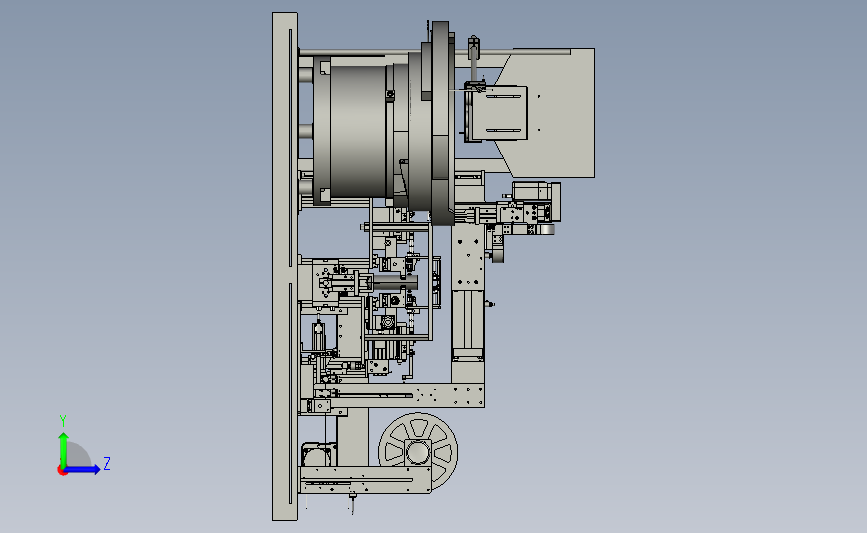867x533 pixels.
Task: Select the spoked wheel at the model's bottom
Action: [418, 452]
